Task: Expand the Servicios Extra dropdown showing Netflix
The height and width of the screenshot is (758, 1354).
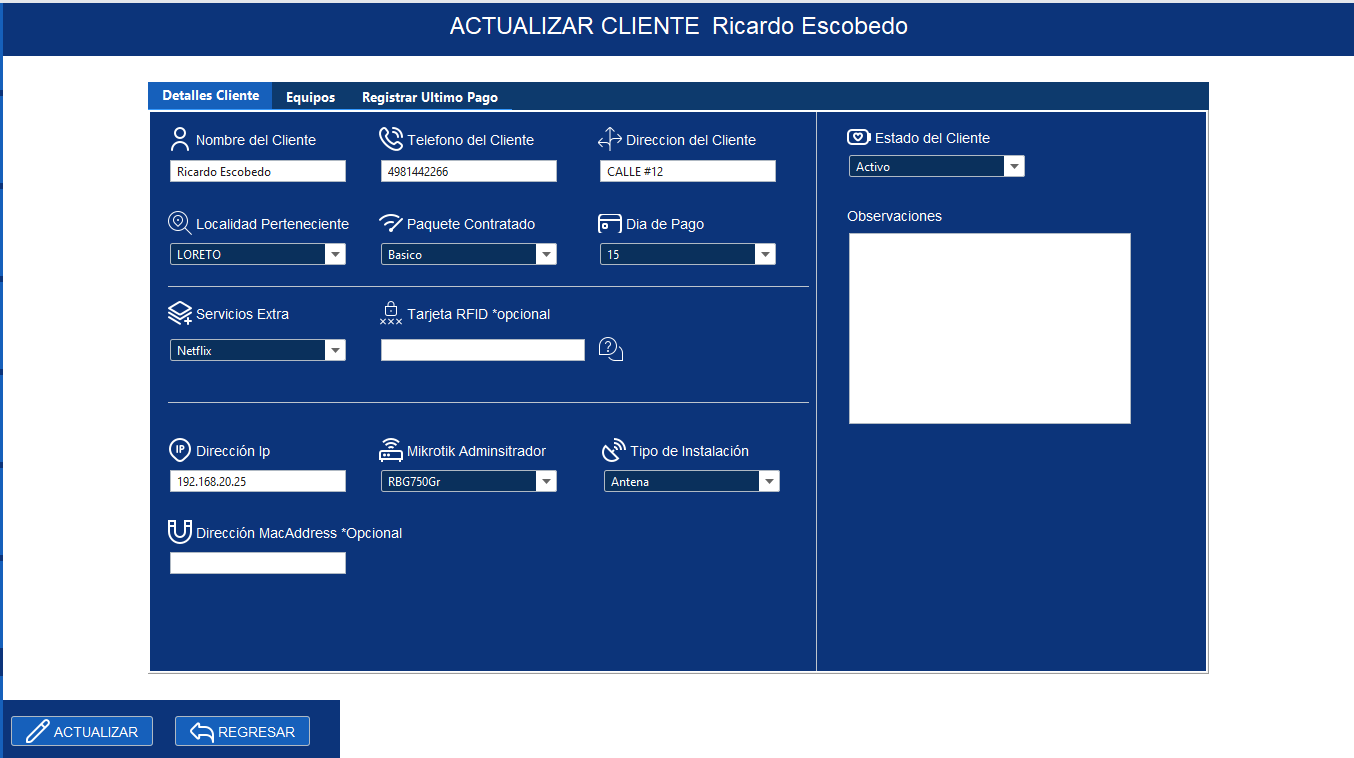Action: pos(336,350)
